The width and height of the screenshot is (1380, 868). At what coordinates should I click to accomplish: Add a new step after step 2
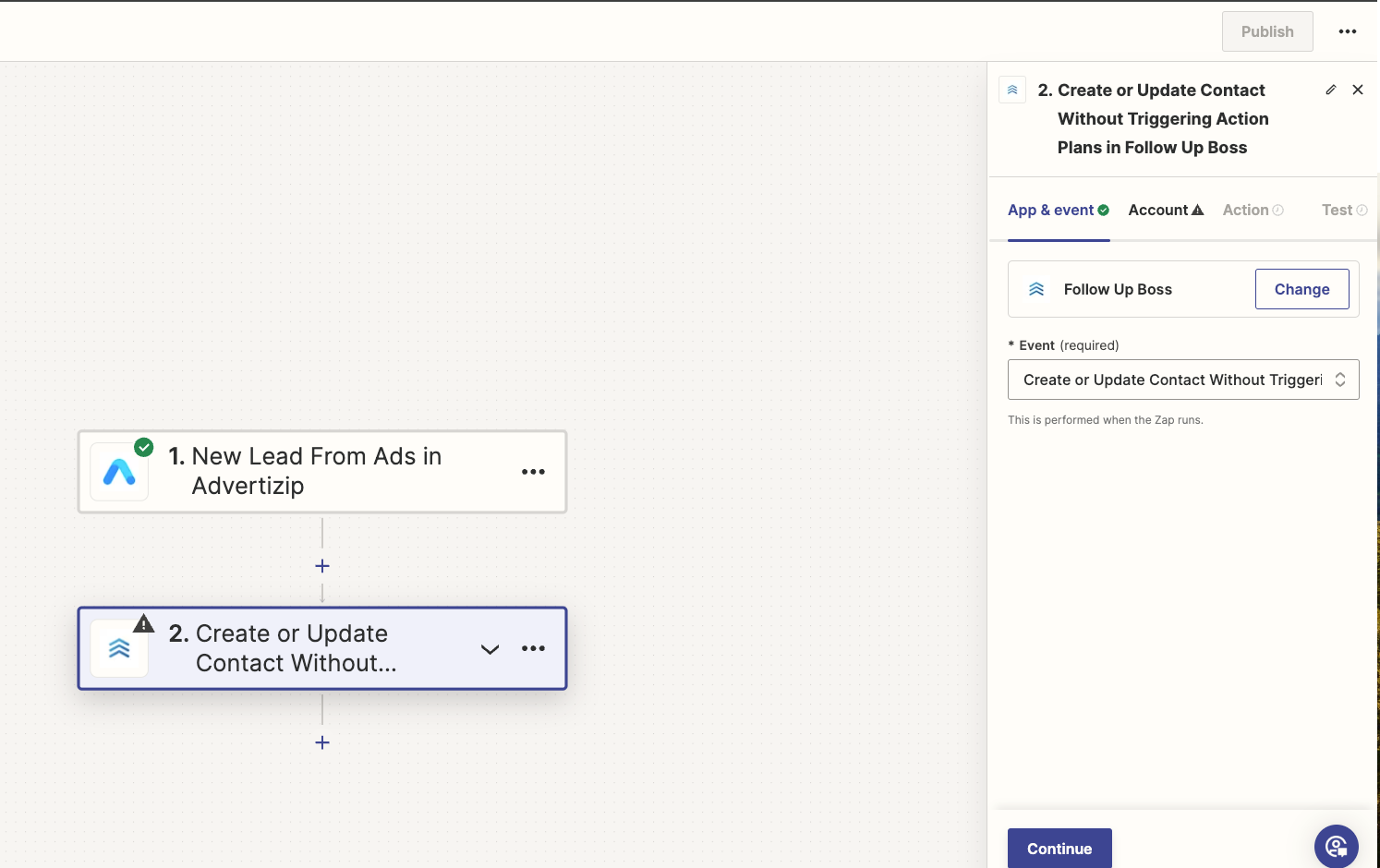pos(322,742)
